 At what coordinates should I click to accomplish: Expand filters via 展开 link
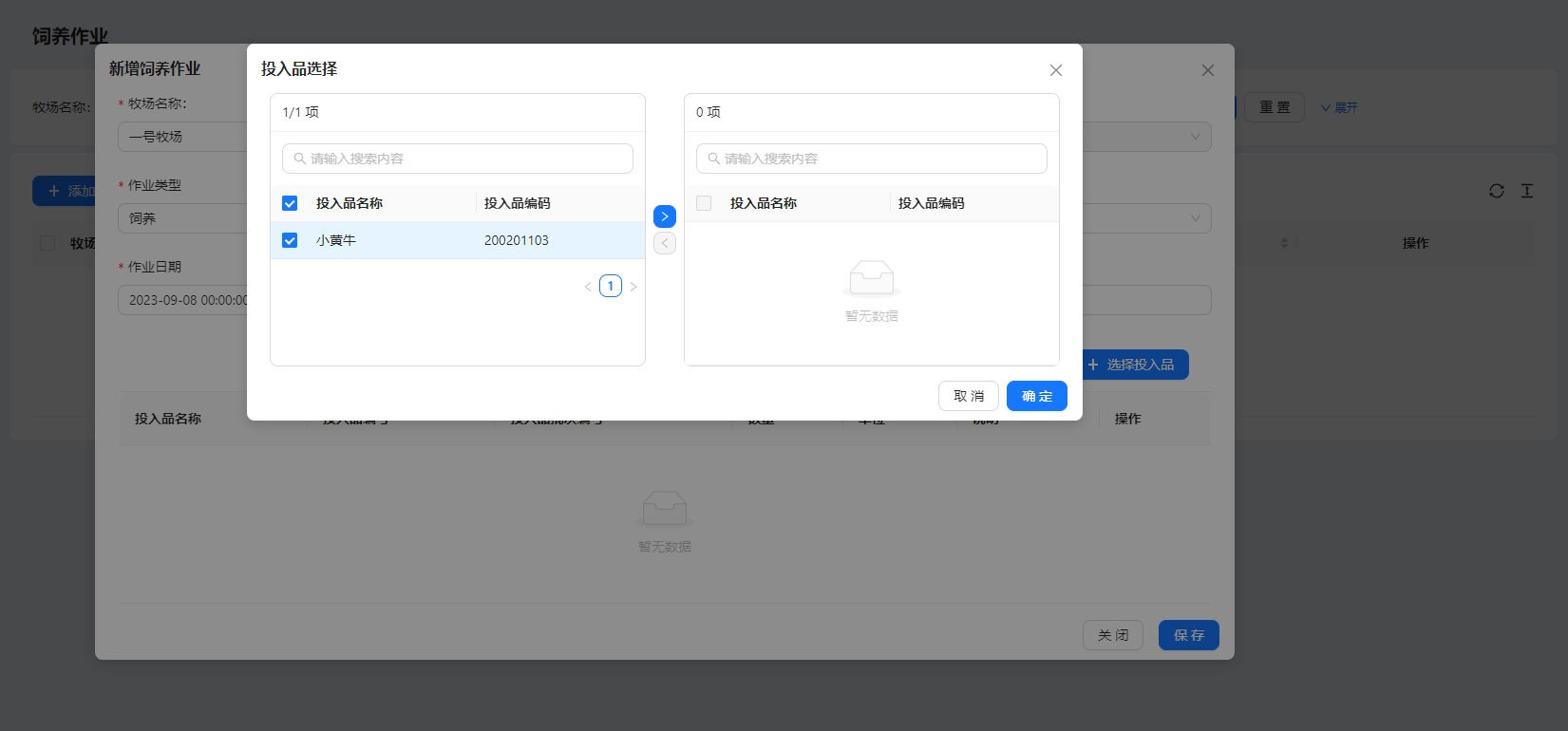pos(1339,108)
